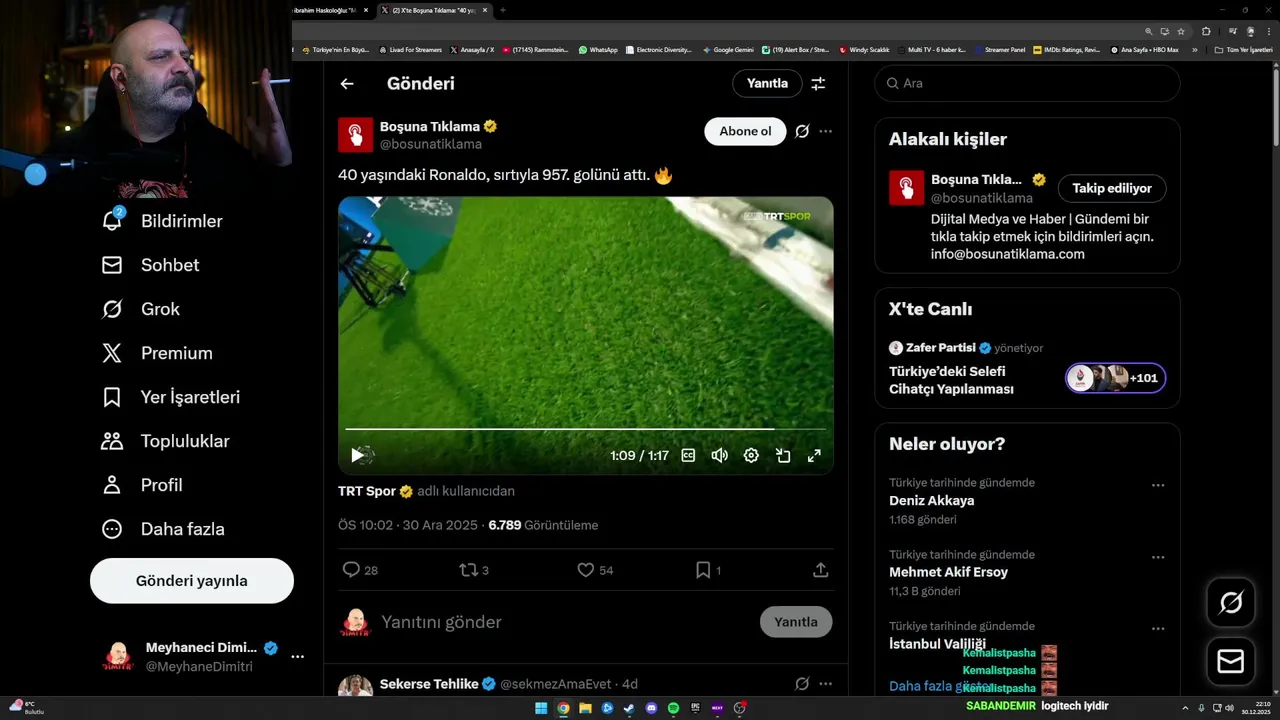Image resolution: width=1280 pixels, height=720 pixels.
Task: Click the Yanıtla button in the header
Action: (767, 84)
